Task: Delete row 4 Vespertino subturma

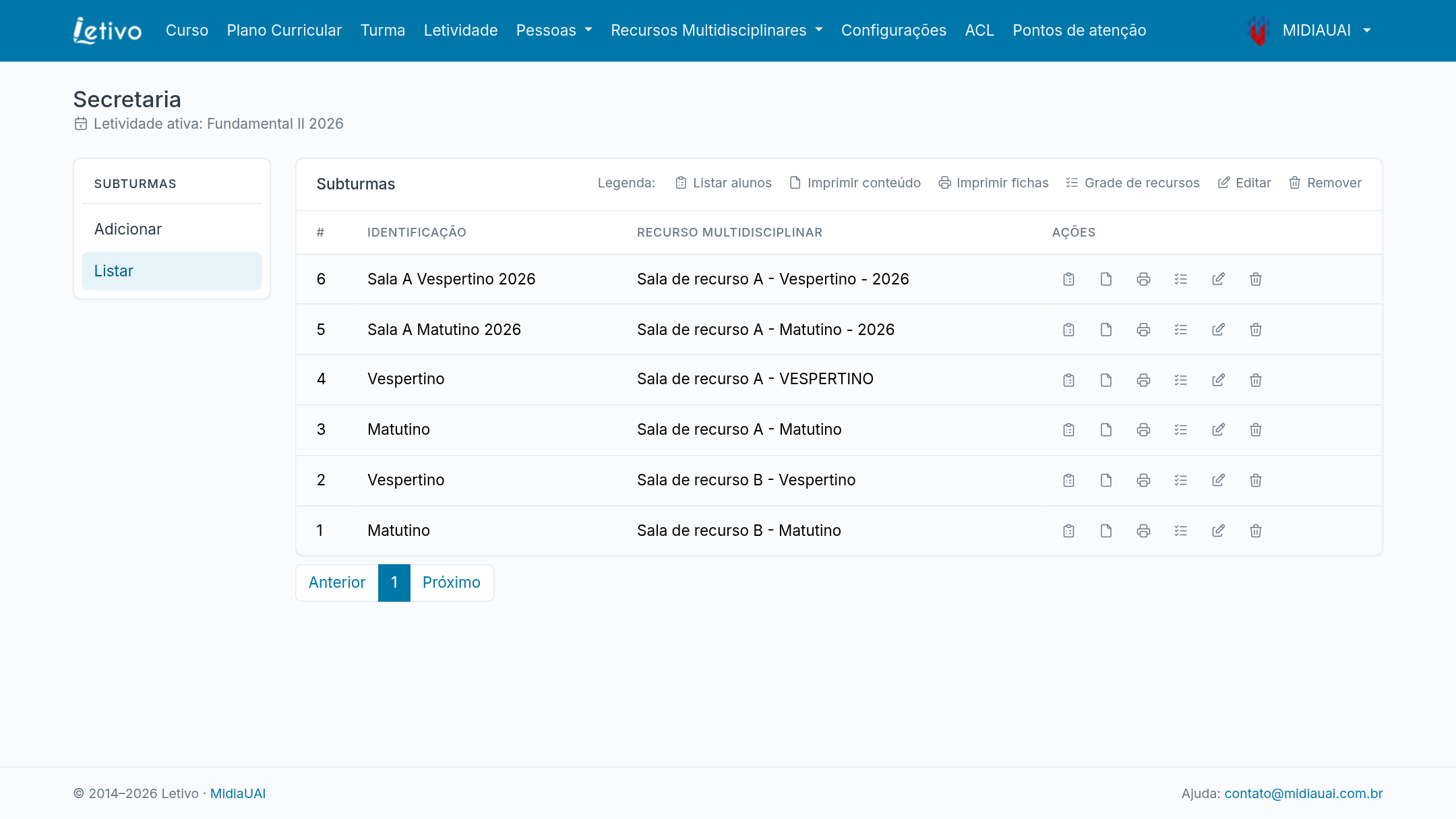Action: point(1256,380)
